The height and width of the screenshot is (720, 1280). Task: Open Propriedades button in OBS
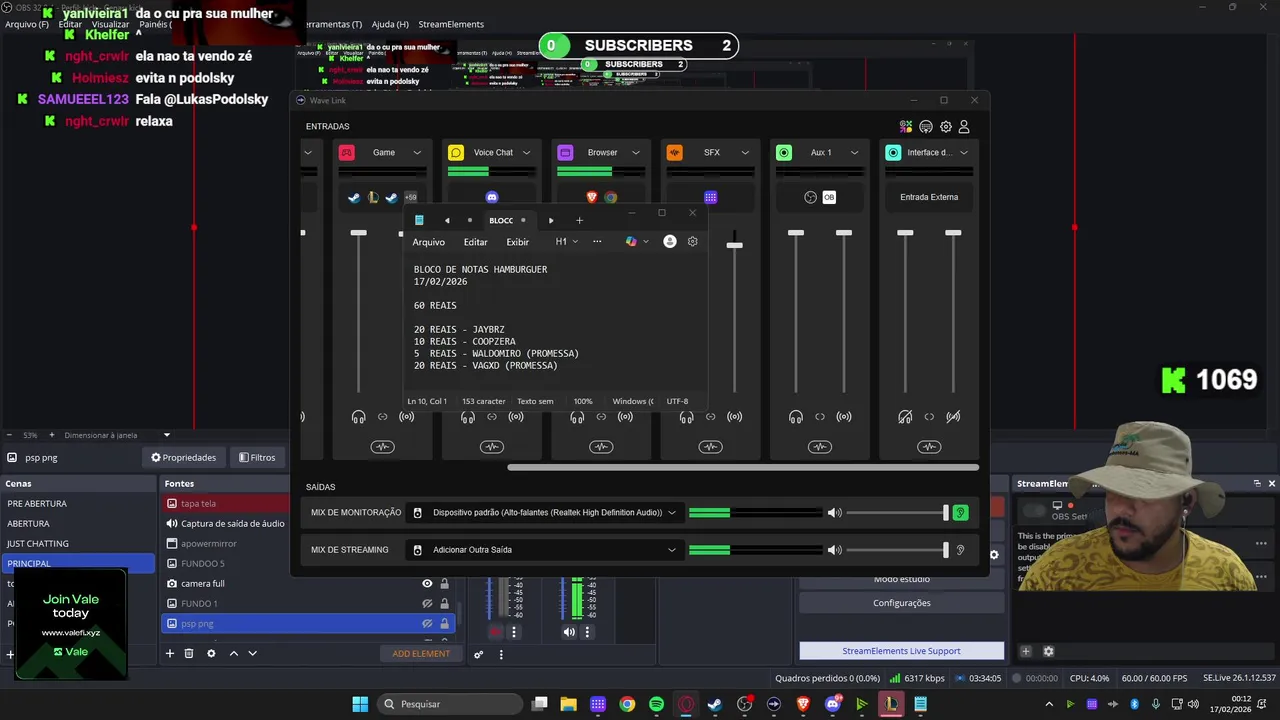point(183,457)
